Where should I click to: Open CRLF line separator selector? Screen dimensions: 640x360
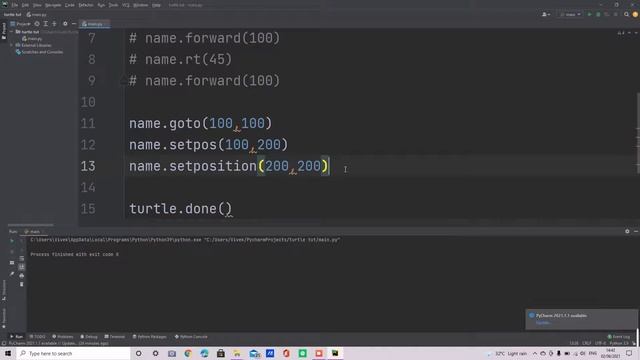[587, 343]
